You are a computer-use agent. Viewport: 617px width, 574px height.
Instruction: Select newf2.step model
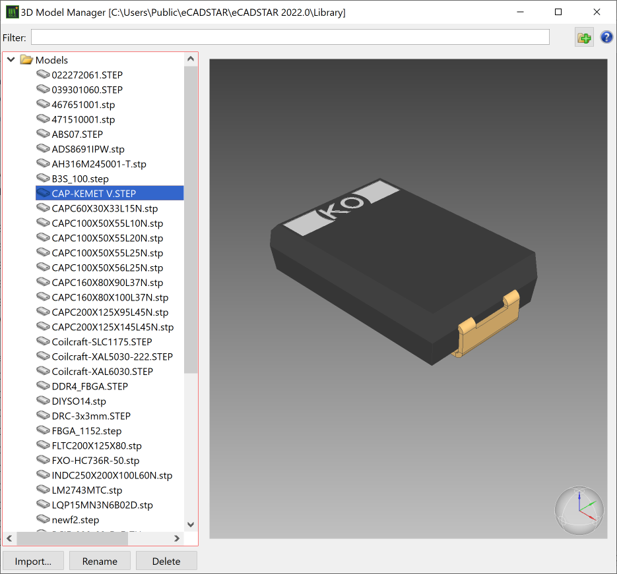(x=75, y=520)
